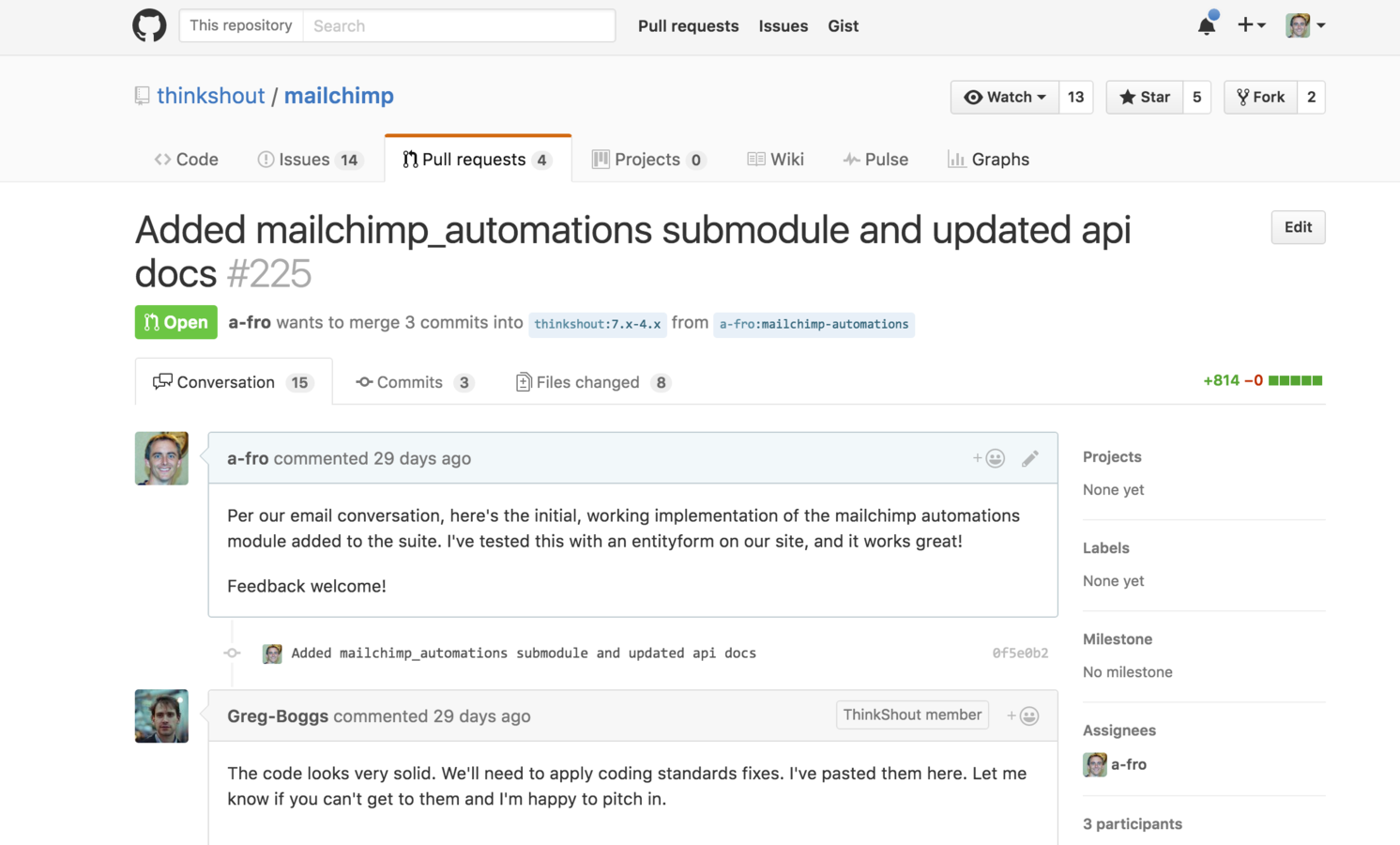Screen dimensions: 1400x845
Task: Open the Labels sidebar section
Action: [x=1106, y=548]
